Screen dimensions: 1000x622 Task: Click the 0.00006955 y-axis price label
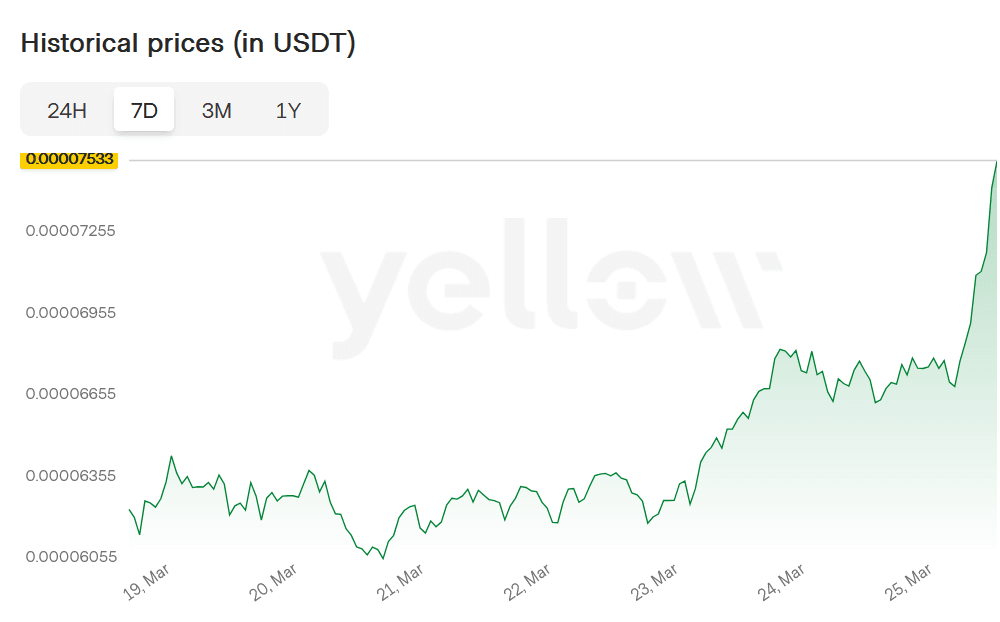(70, 313)
